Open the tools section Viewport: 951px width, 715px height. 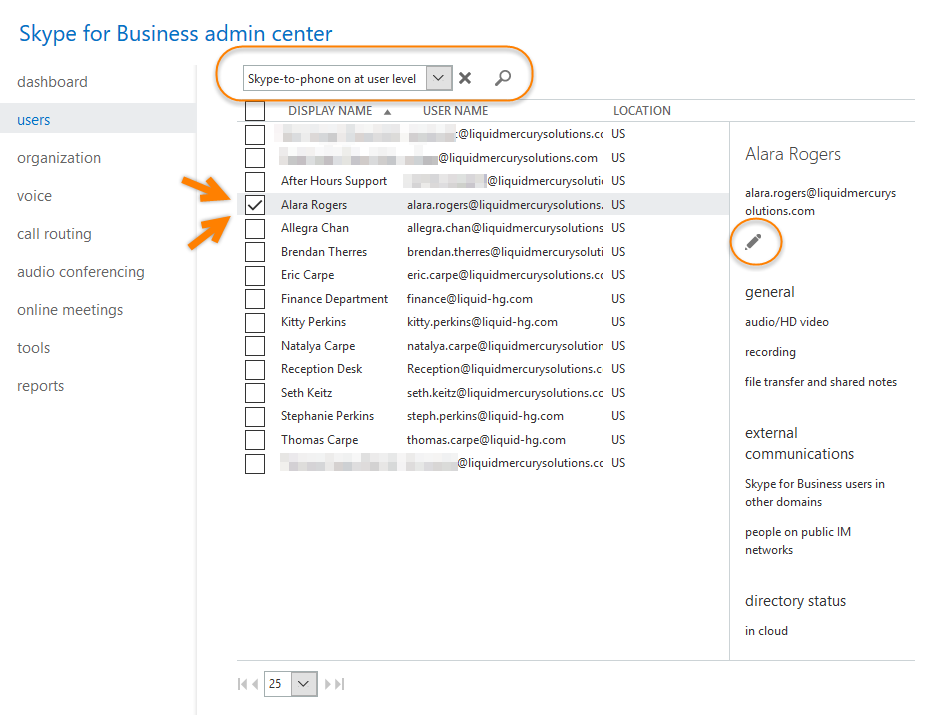click(33, 348)
